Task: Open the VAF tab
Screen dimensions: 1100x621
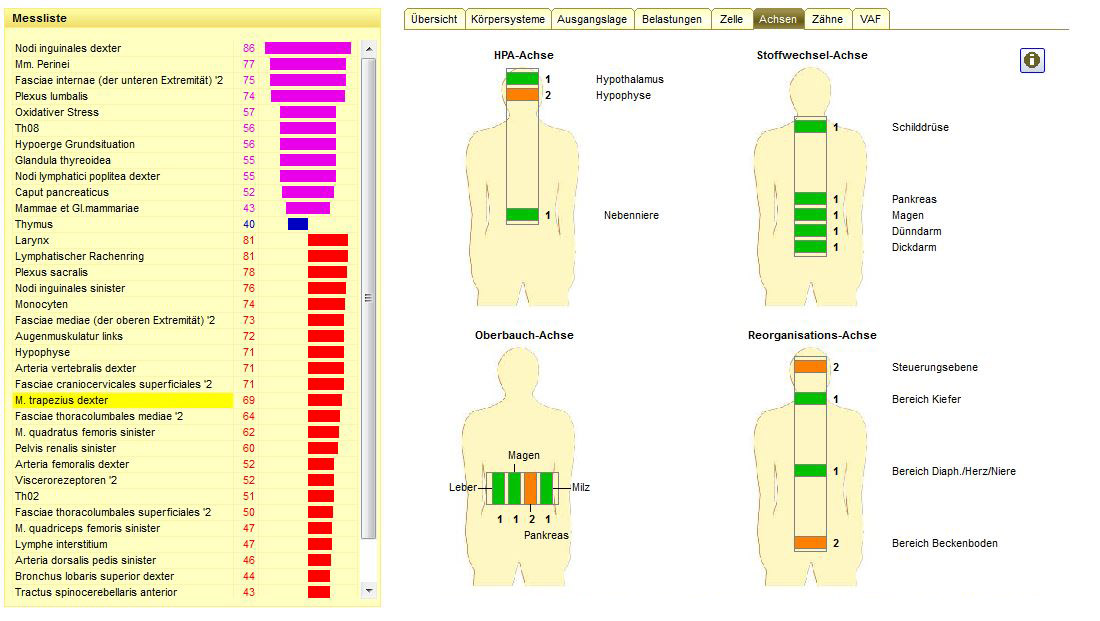Action: 871,19
